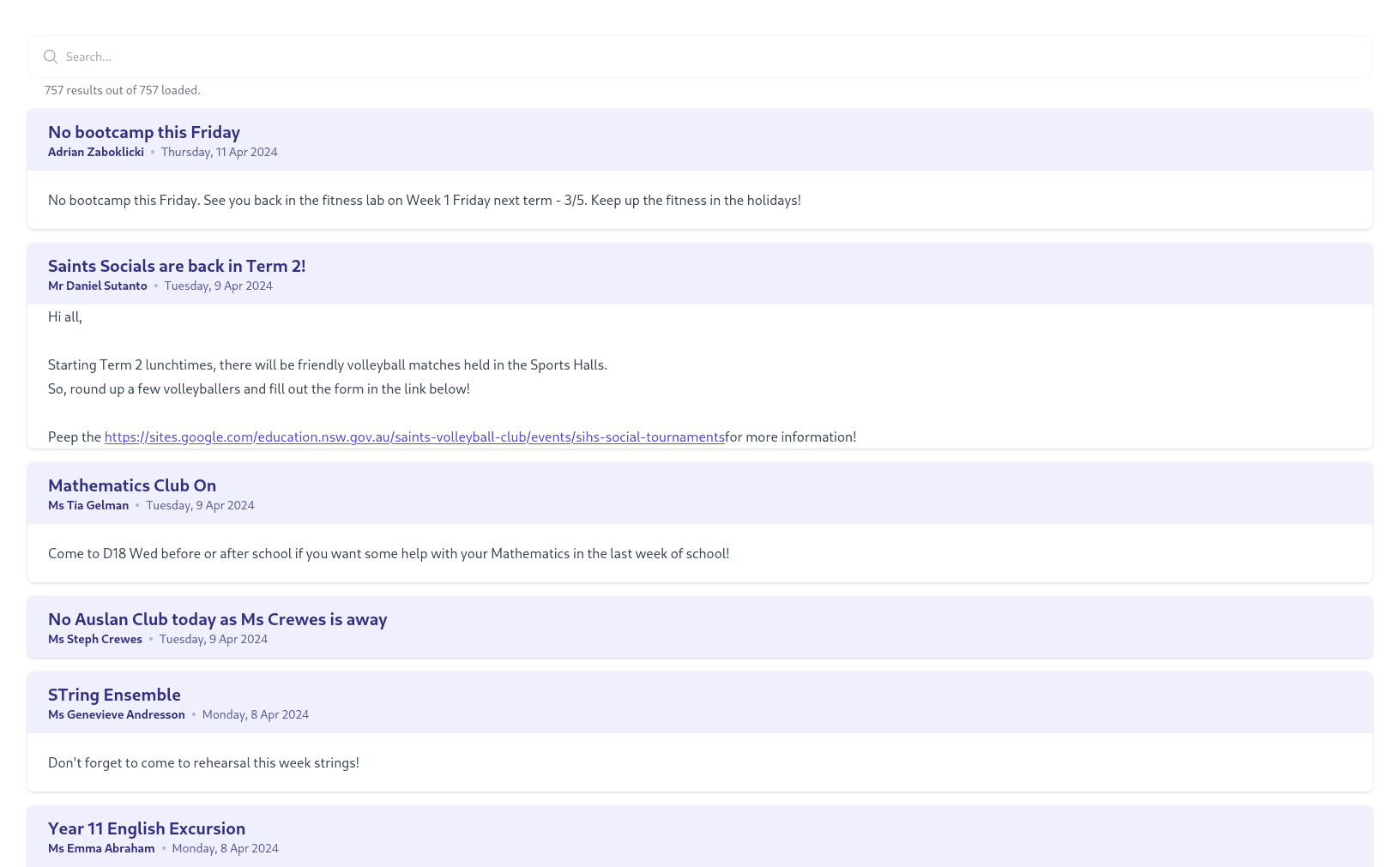Click into the Search input field
Image resolution: width=1400 pixels, height=867 pixels.
[x=686, y=57]
